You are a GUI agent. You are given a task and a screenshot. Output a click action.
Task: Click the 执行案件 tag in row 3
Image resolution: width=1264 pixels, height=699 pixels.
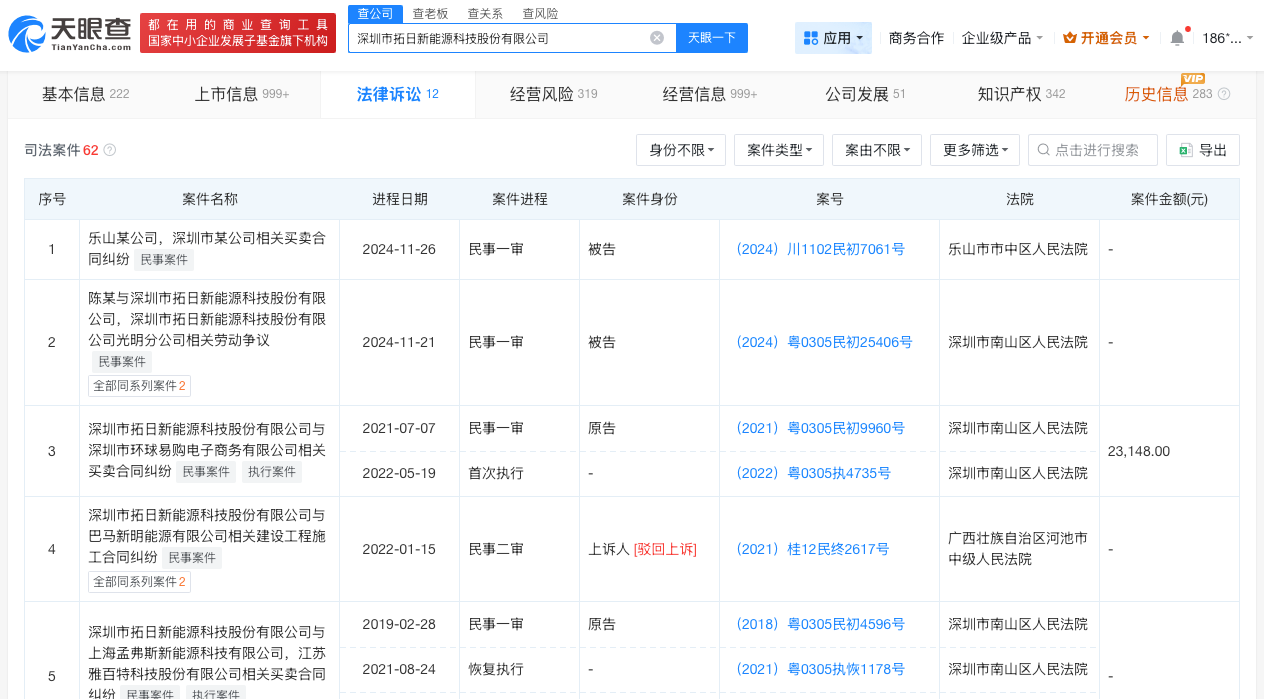271,472
